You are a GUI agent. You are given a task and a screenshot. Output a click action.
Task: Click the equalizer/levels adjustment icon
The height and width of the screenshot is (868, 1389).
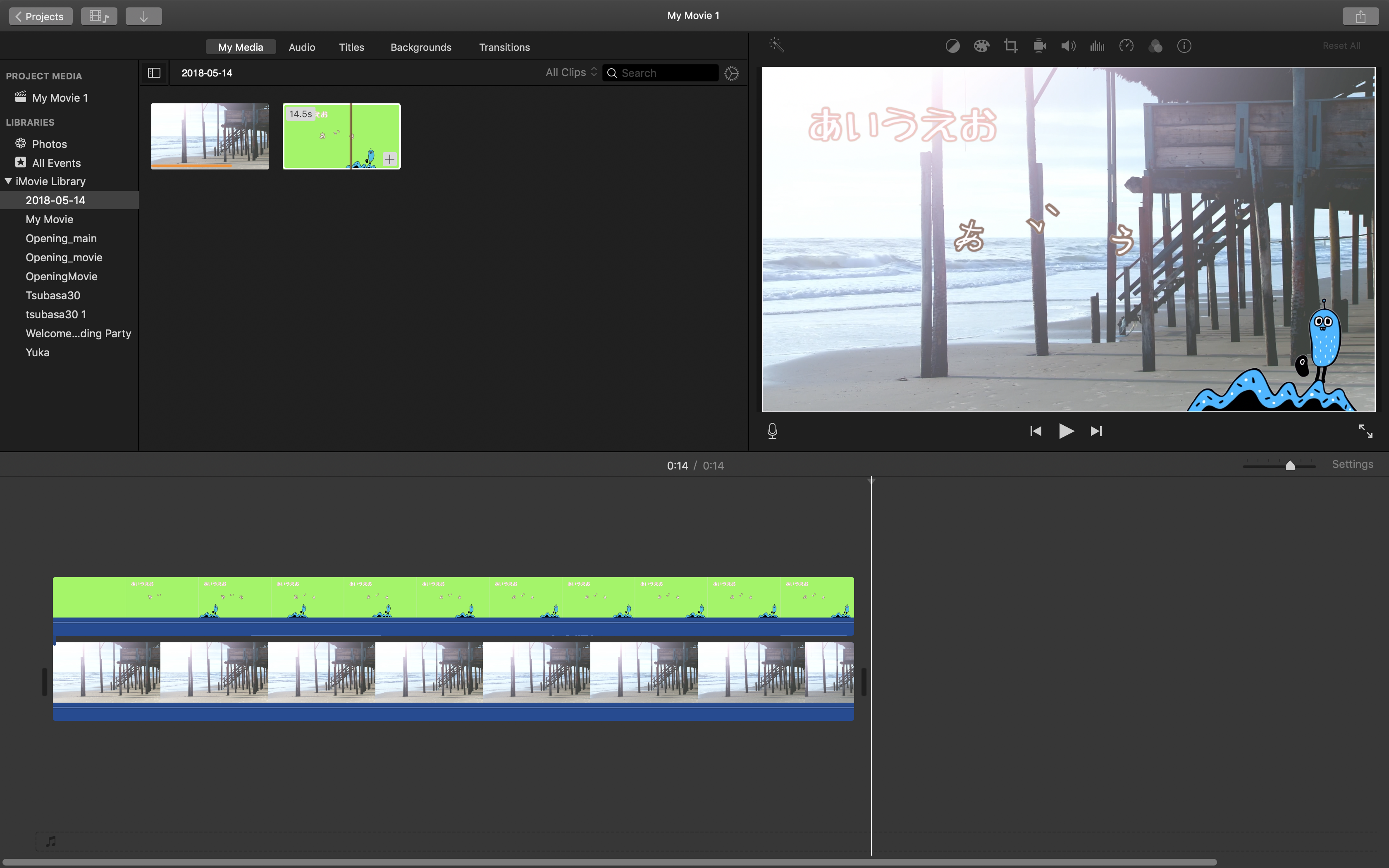point(1097,45)
